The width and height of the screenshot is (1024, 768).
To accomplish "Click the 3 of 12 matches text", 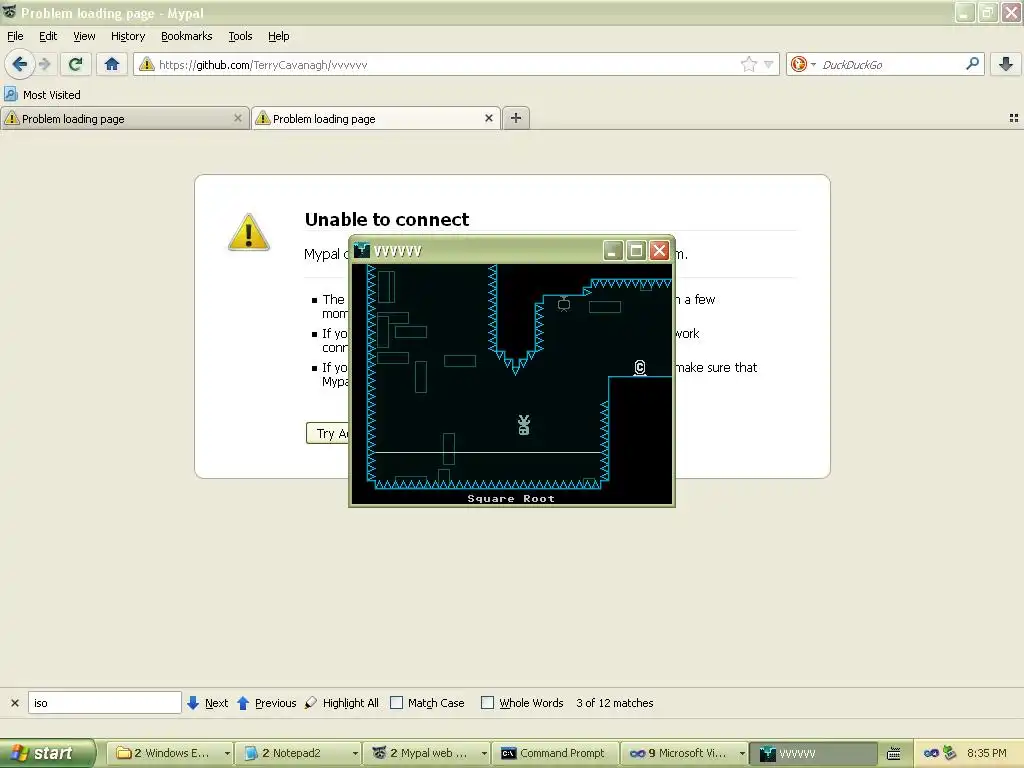I will pos(615,703).
